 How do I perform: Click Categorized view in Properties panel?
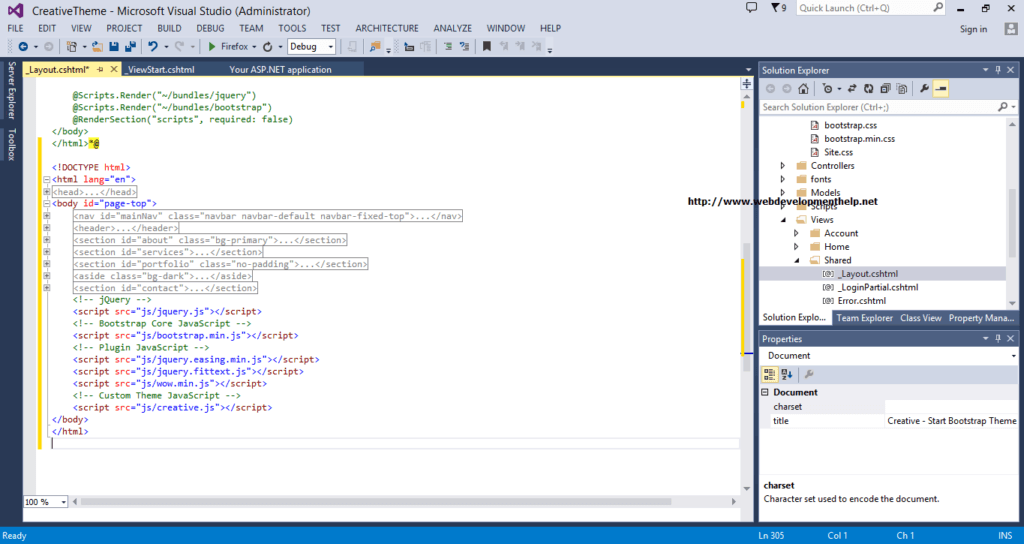coord(769,374)
